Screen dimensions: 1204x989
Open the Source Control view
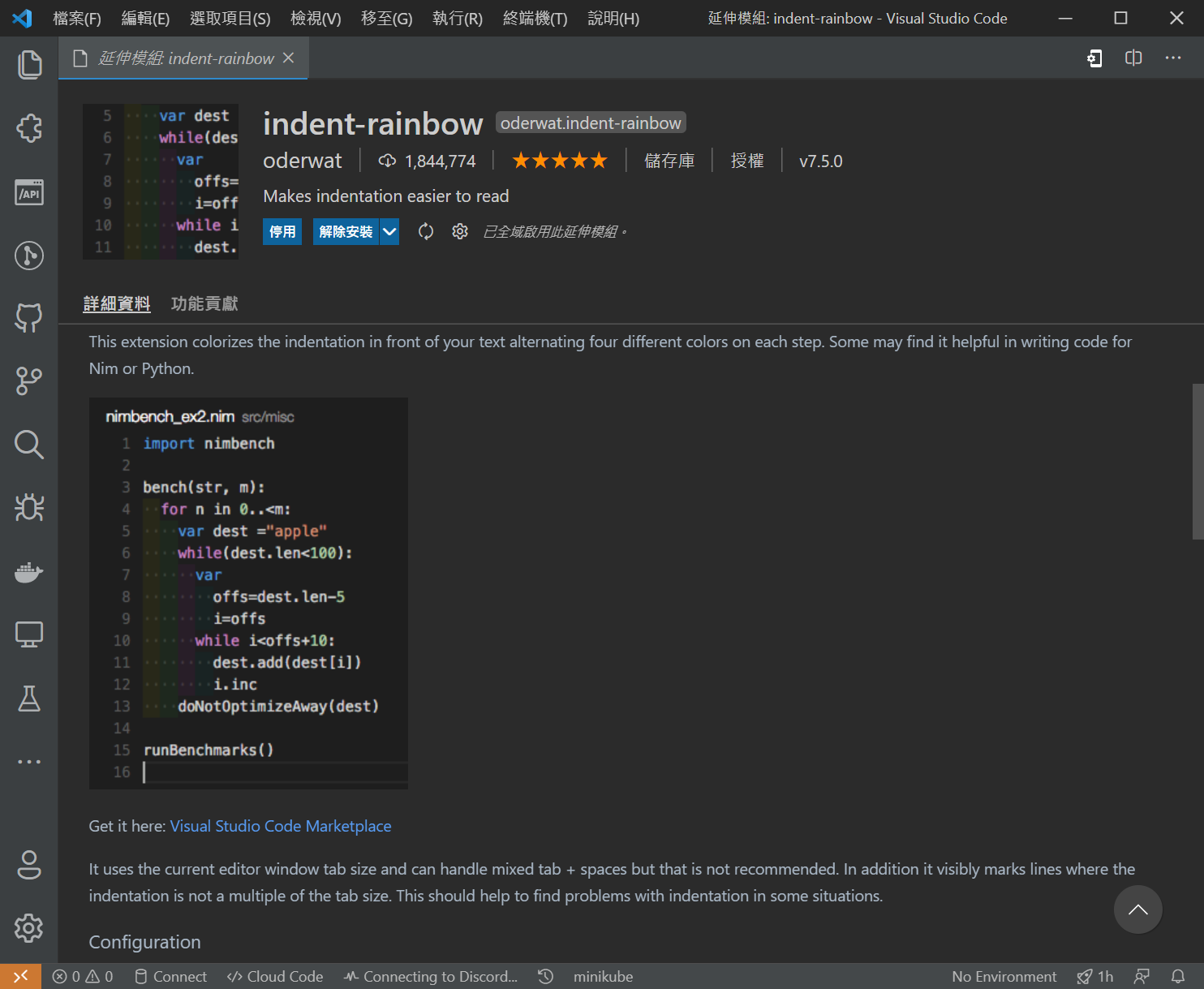(30, 381)
